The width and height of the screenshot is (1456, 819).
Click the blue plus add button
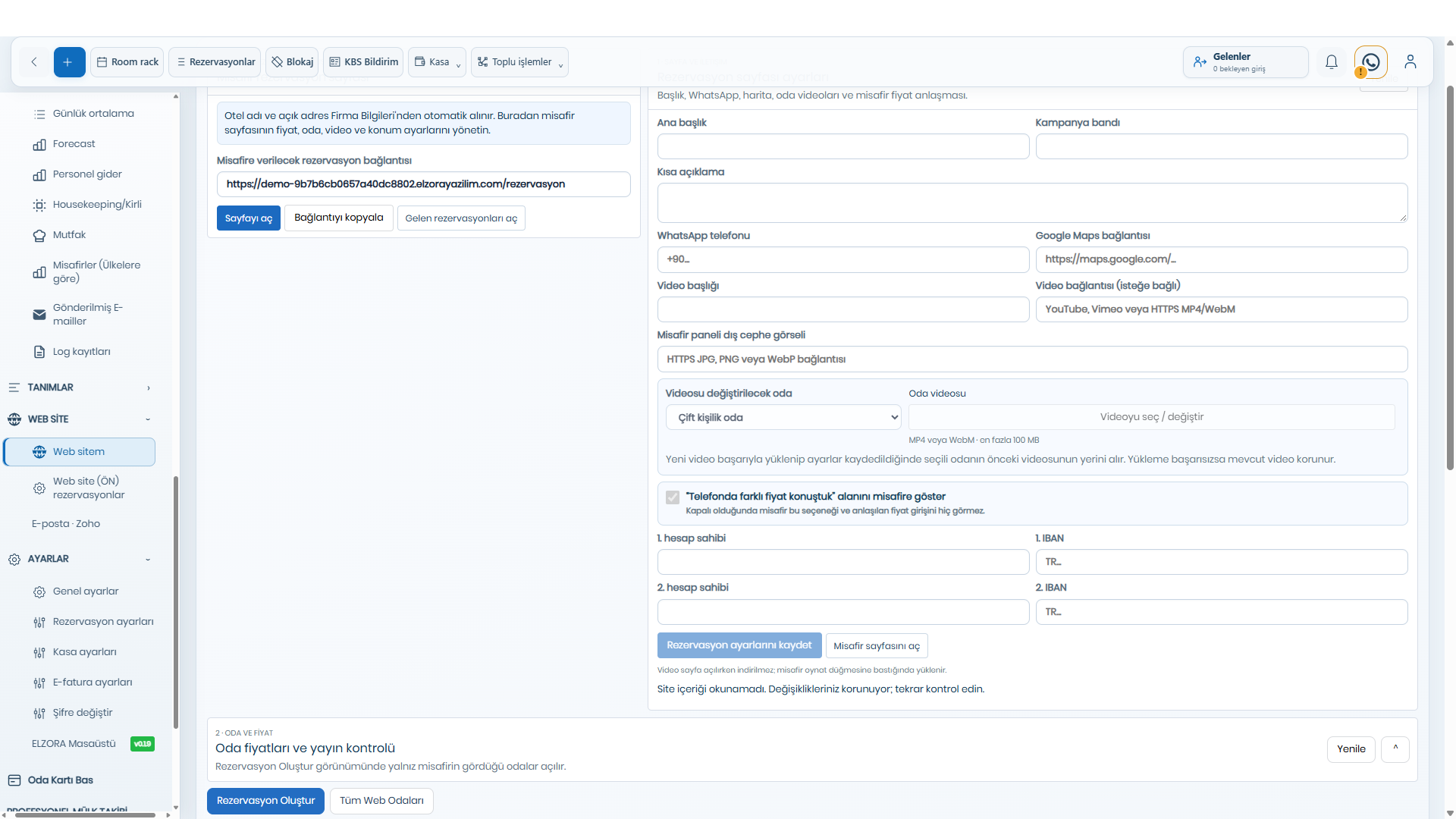(x=69, y=62)
